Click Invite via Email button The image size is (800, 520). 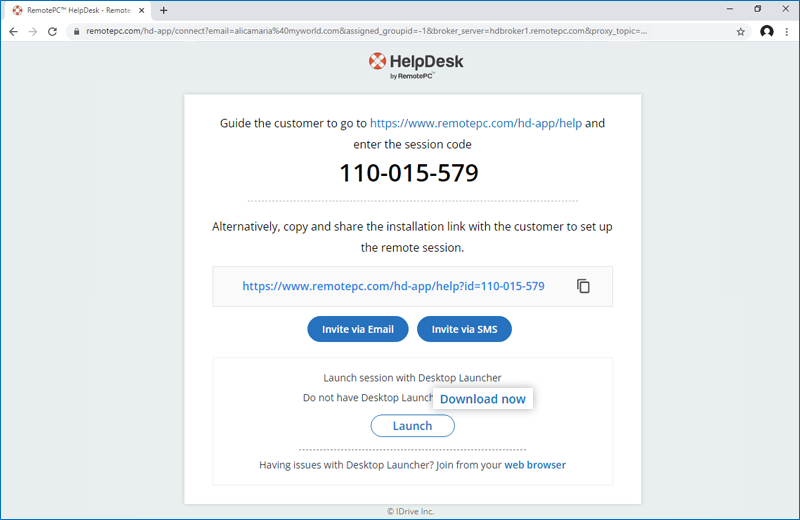point(358,329)
